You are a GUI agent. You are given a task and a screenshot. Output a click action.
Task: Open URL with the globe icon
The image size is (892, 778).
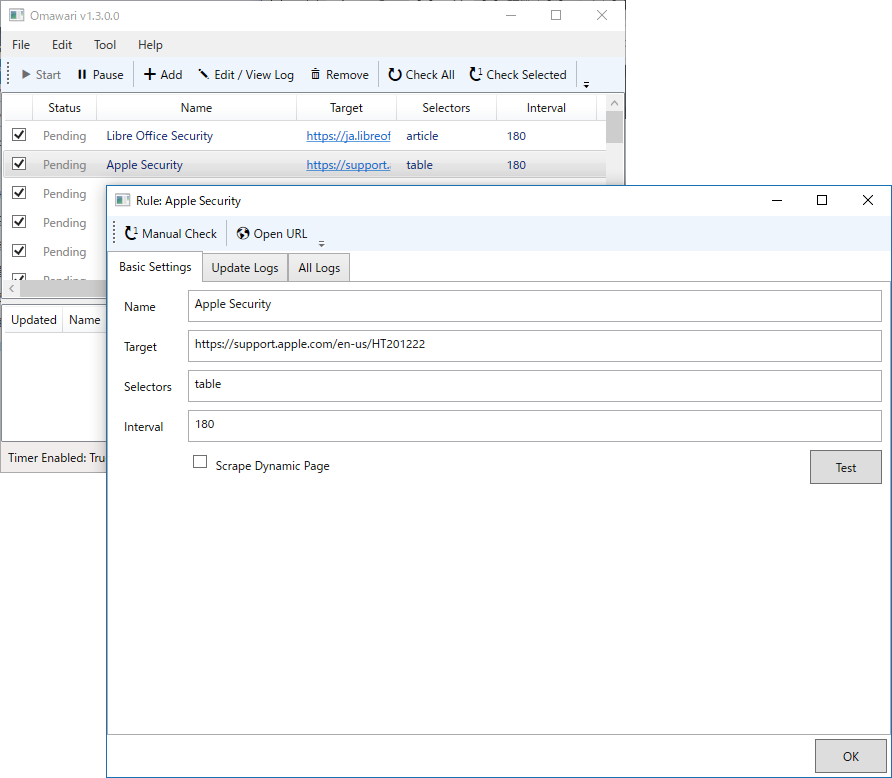272,234
